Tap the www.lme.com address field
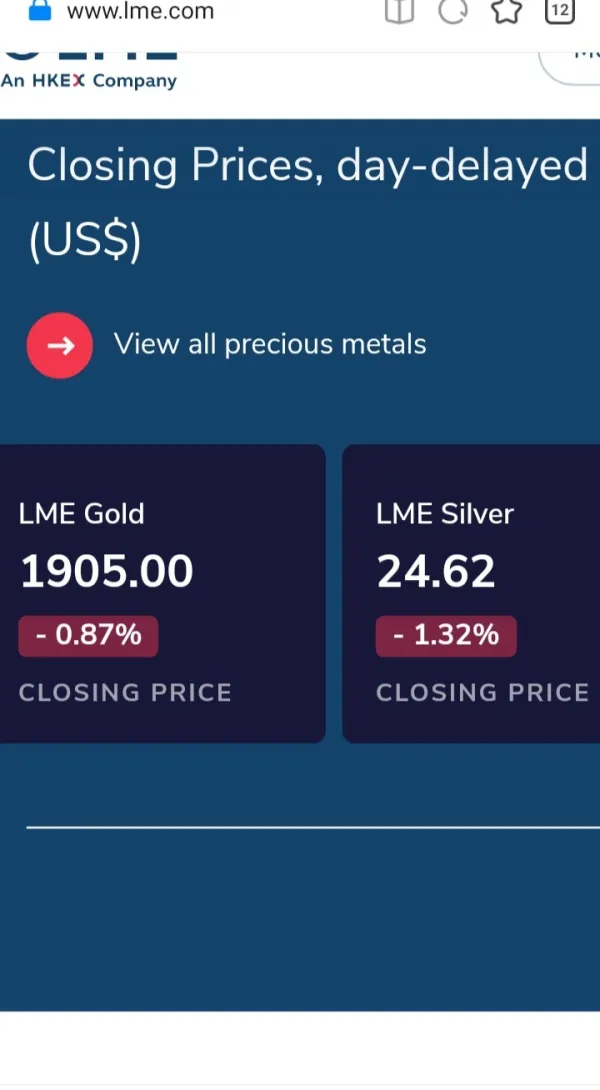 pos(140,12)
